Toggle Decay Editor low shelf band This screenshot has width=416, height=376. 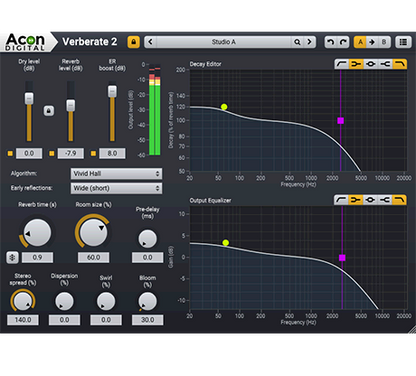point(356,64)
